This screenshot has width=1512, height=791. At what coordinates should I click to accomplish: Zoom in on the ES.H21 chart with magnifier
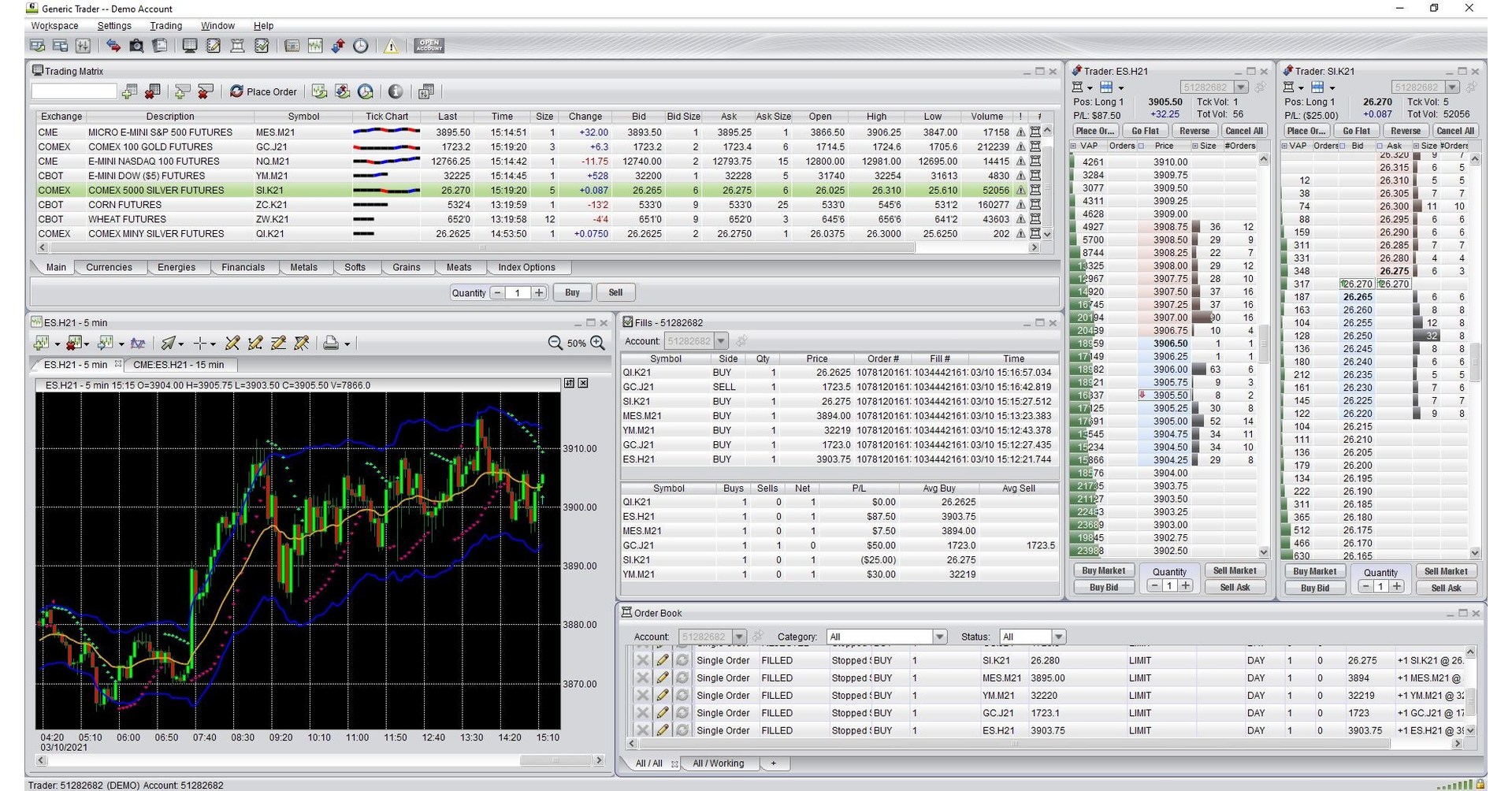(597, 343)
